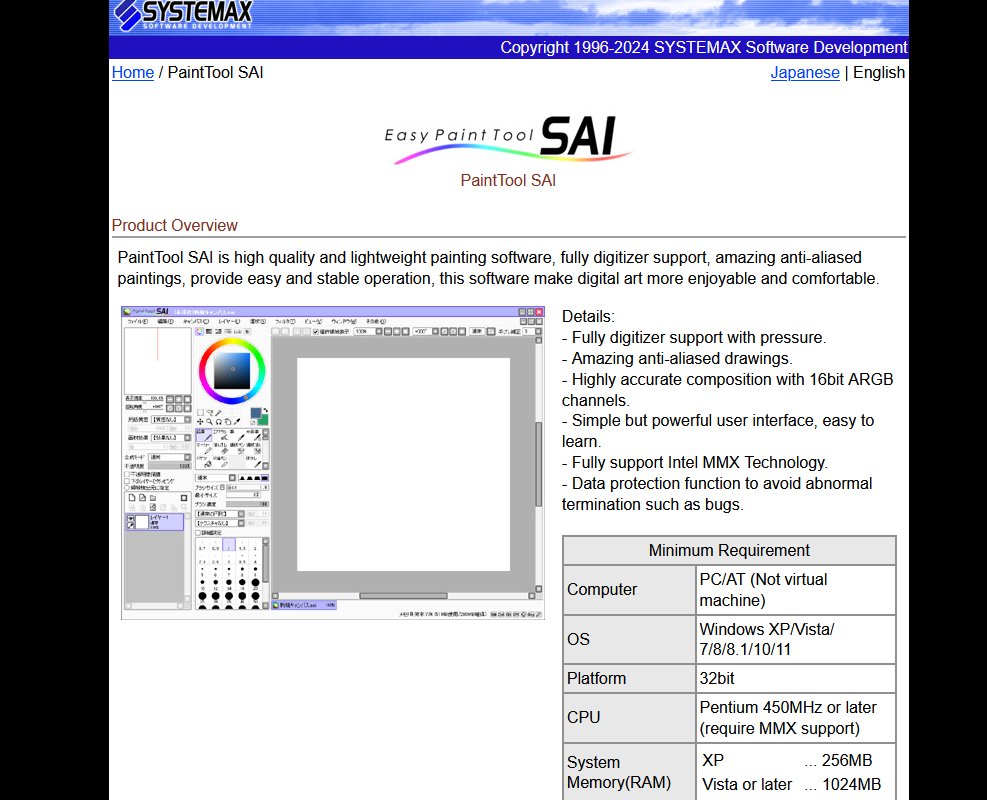
Task: Open the stabilizer value dropdown in SAI toolbar
Action: tap(533, 332)
